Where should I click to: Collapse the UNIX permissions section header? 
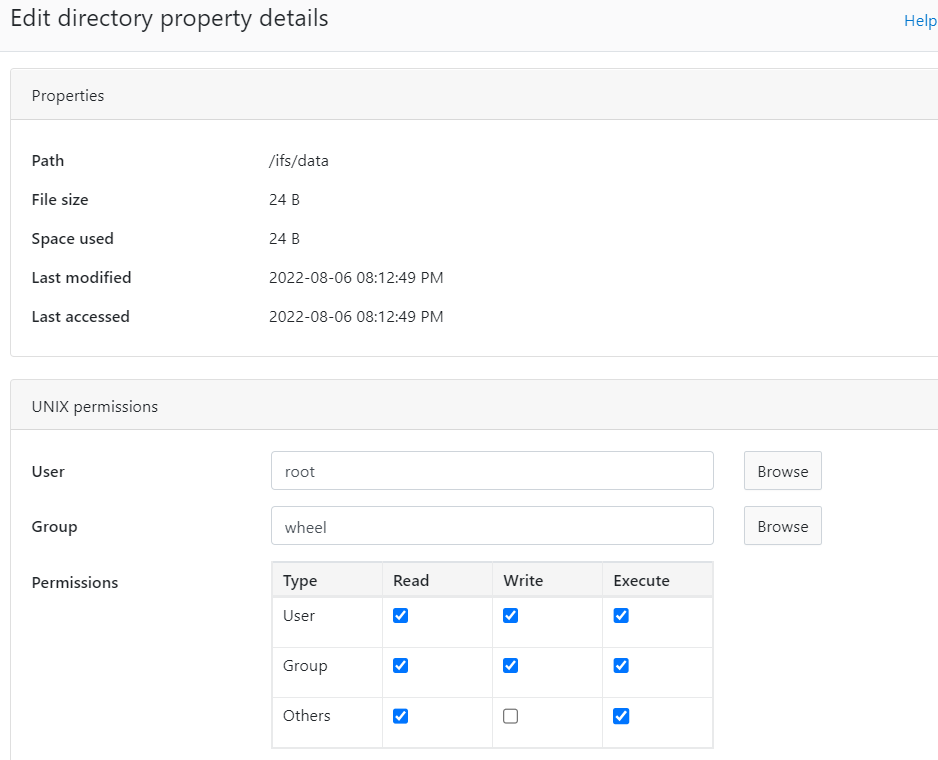[x=94, y=406]
